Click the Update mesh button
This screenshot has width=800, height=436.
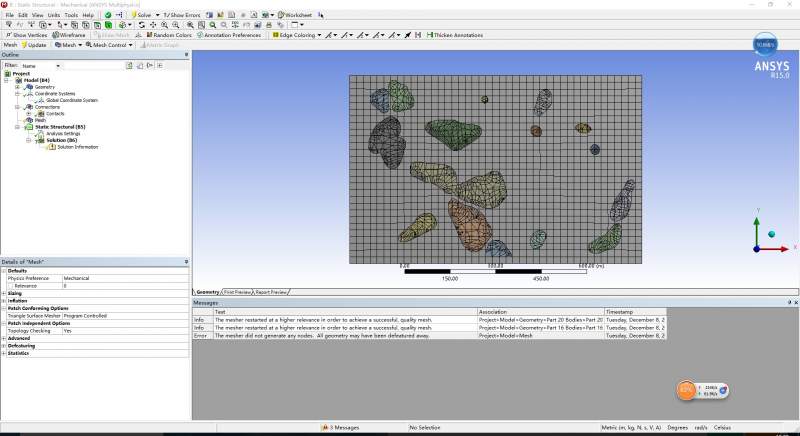tap(34, 45)
